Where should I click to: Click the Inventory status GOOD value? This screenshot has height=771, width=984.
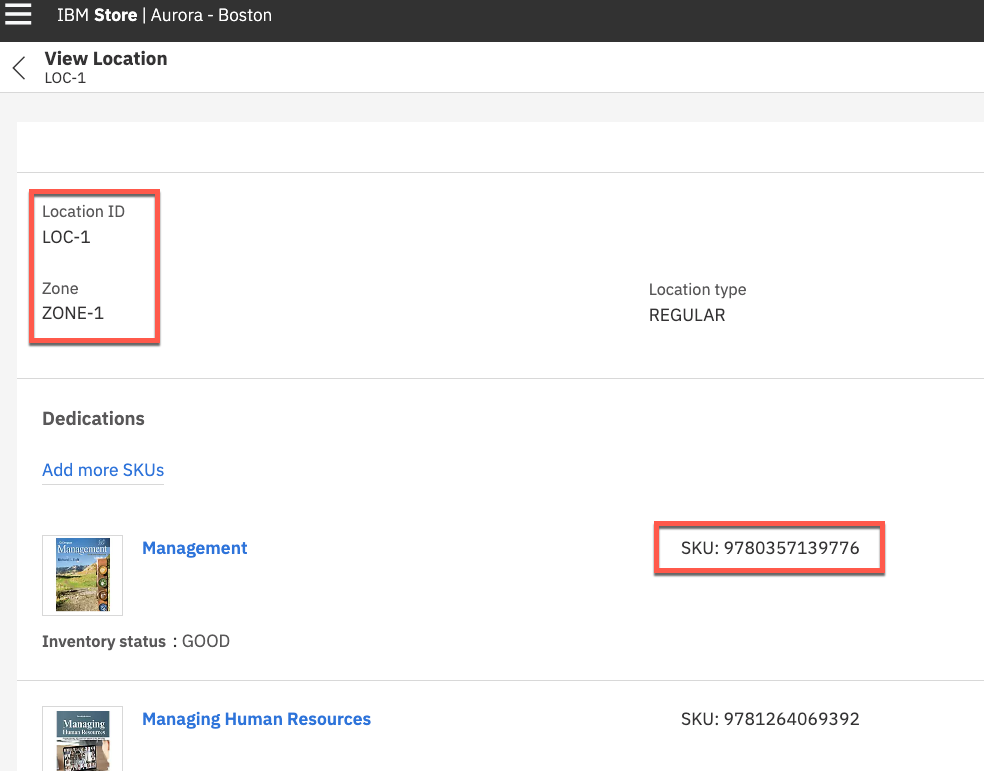click(206, 641)
